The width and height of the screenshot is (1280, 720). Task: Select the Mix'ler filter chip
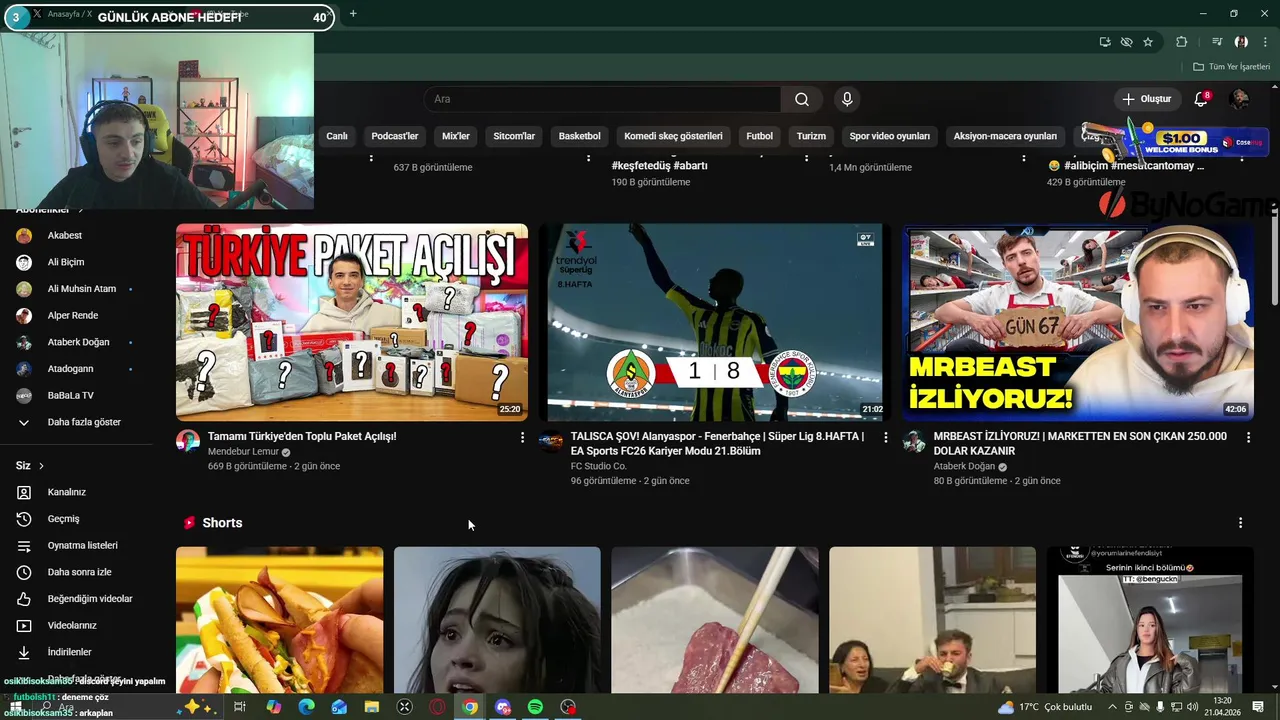(x=456, y=136)
